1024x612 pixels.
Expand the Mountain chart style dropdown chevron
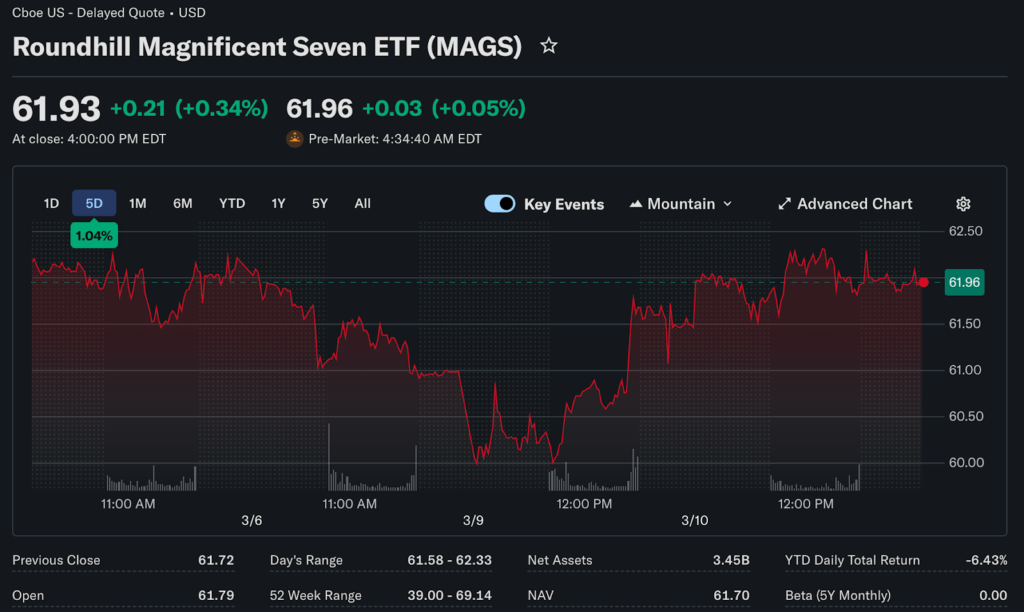coord(727,204)
